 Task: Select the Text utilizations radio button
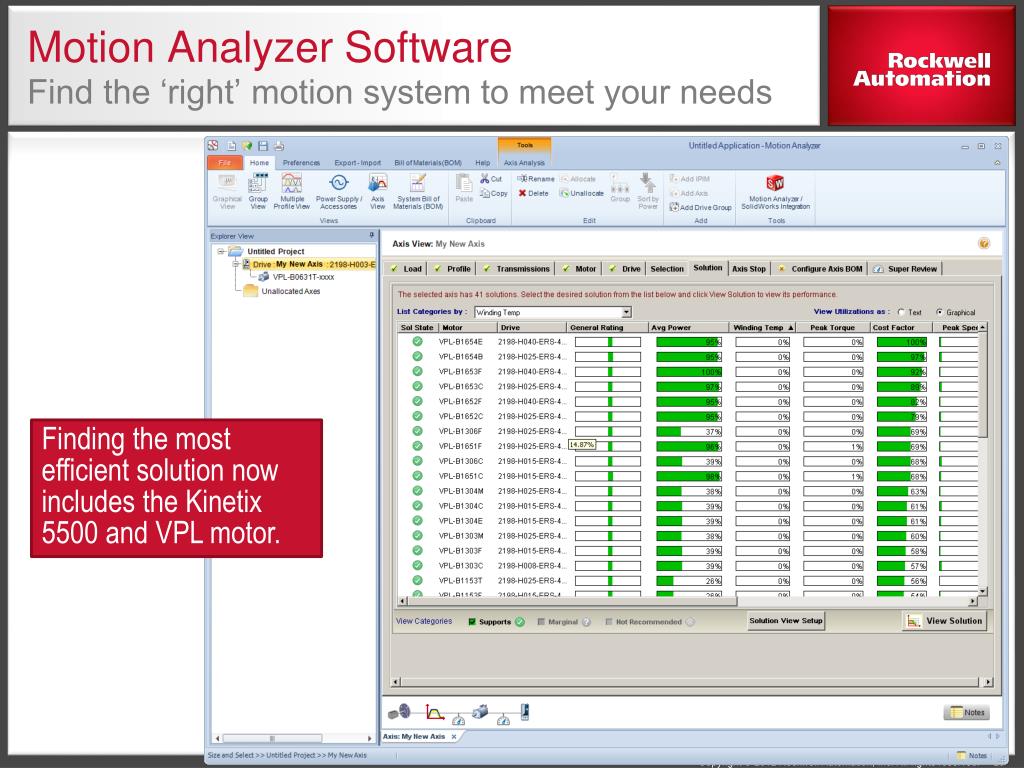[x=901, y=312]
